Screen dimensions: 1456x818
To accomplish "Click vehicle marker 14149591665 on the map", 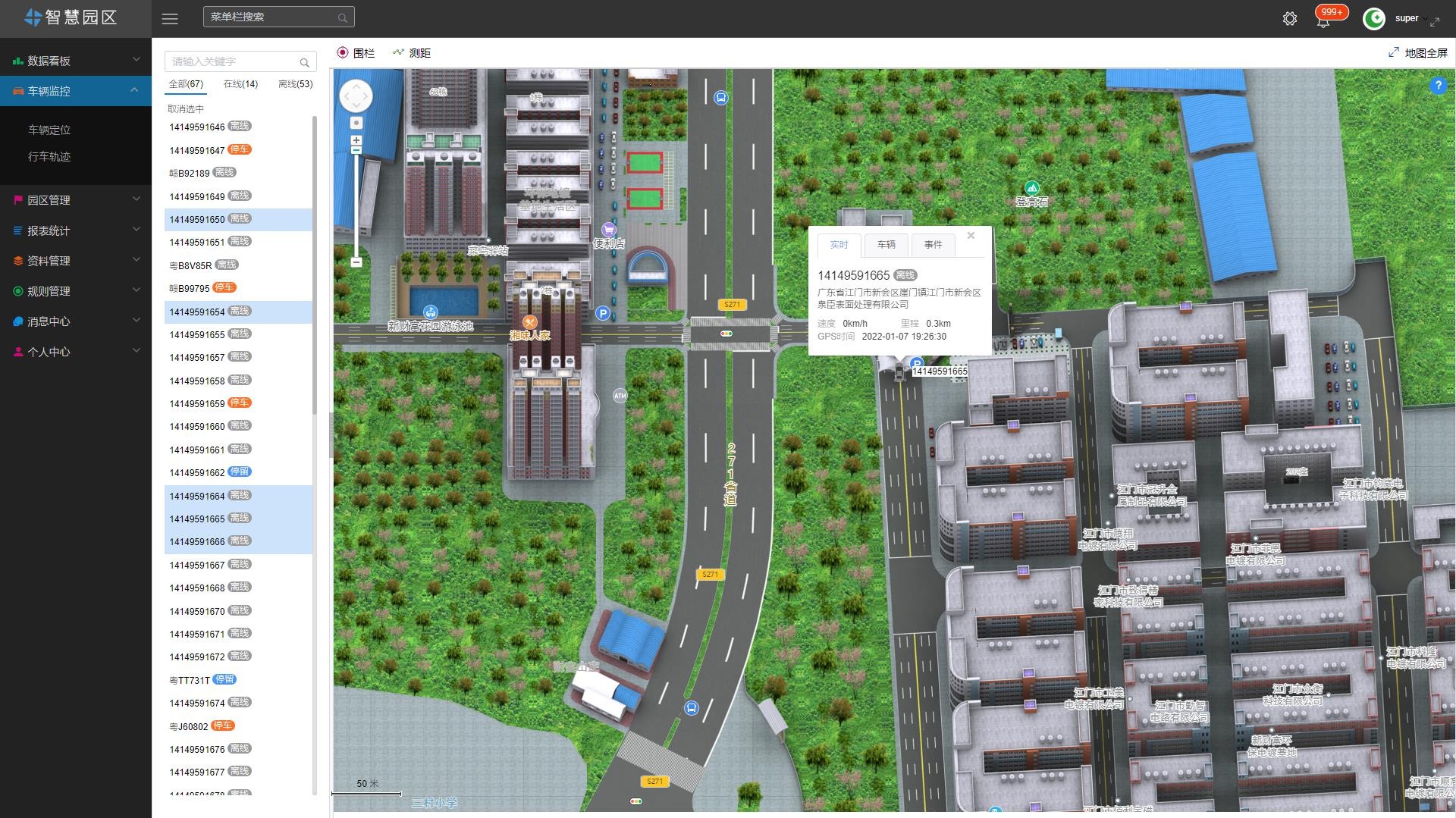I will click(899, 372).
